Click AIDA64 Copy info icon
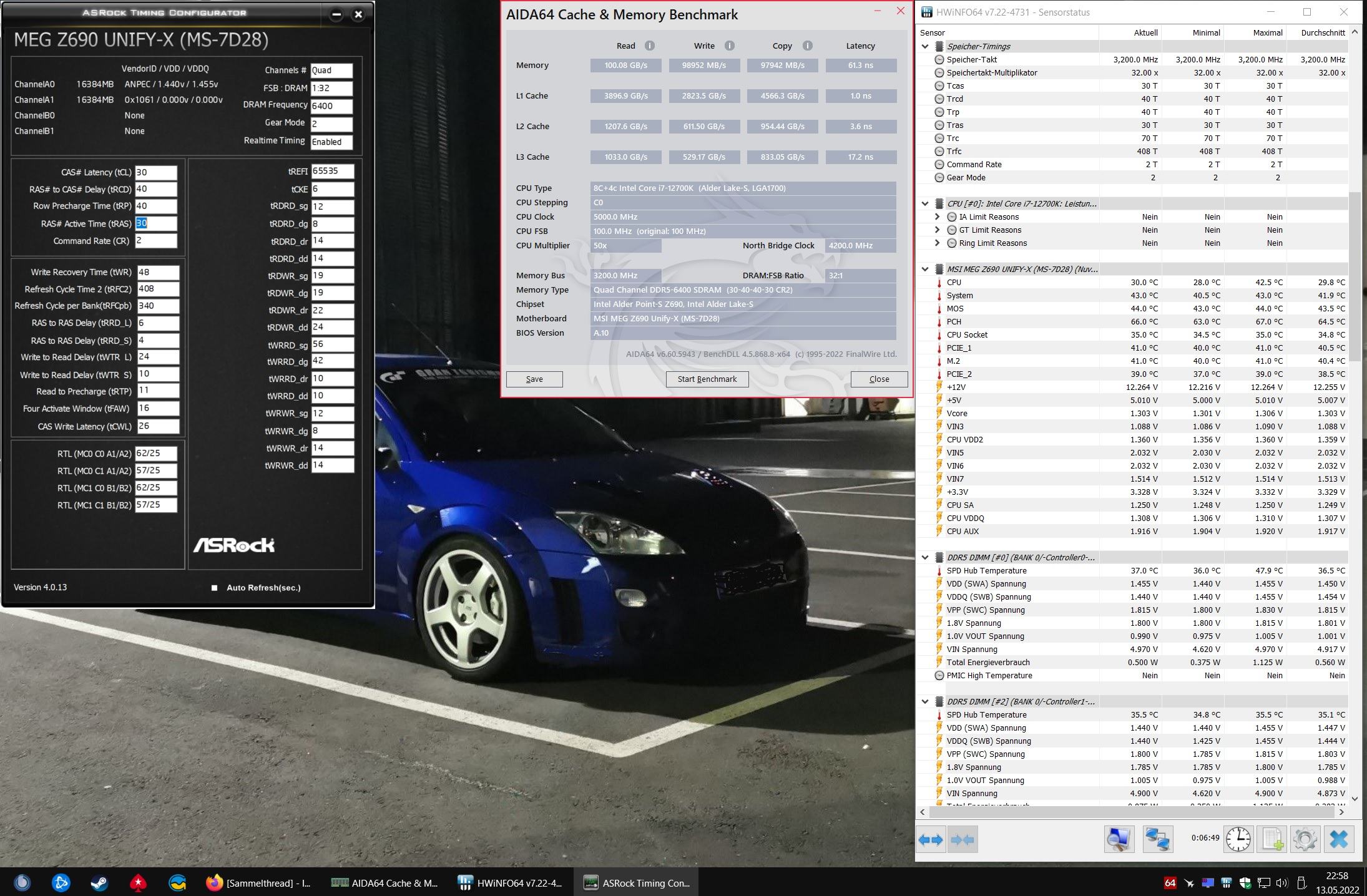 807,46
